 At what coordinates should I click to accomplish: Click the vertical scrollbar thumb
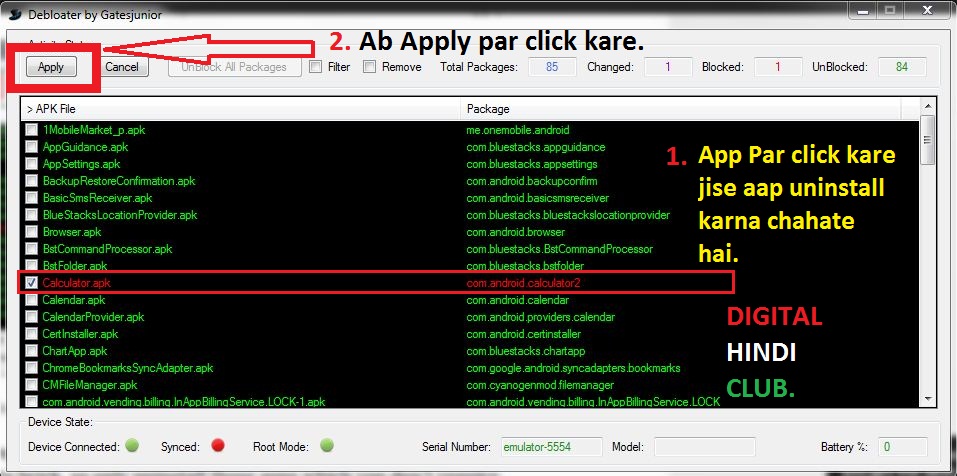click(x=928, y=140)
